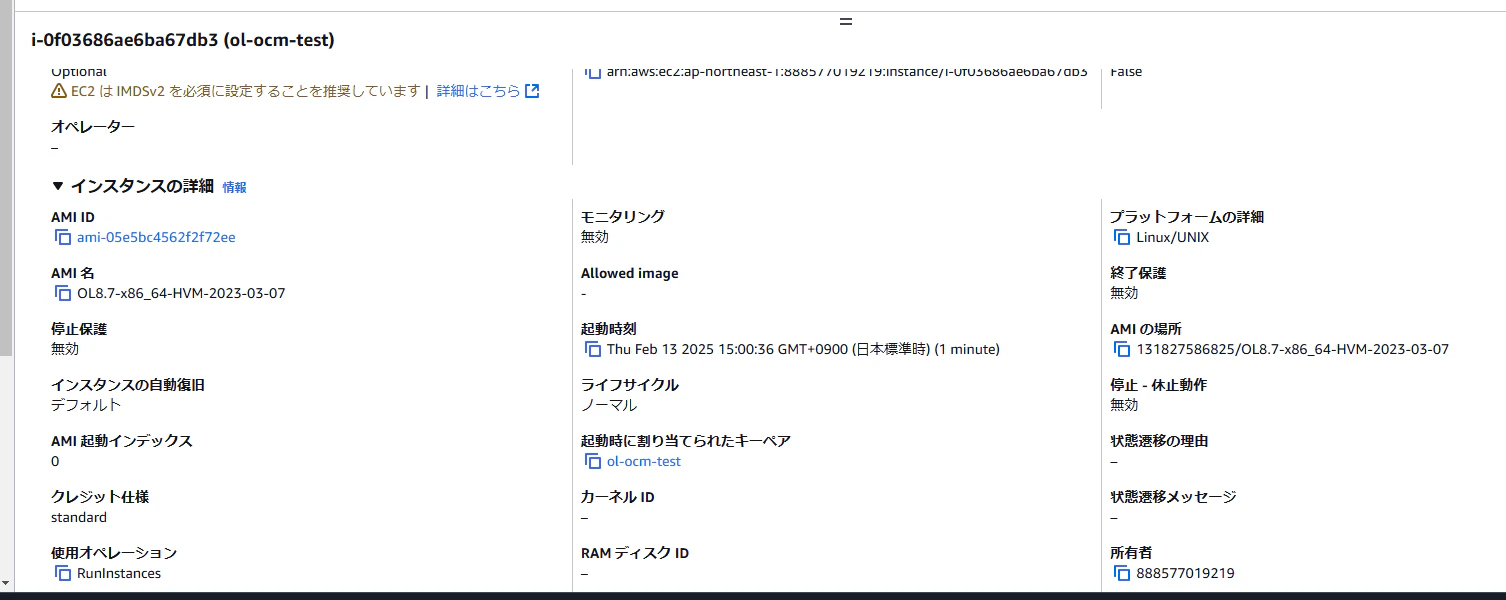Image resolution: width=1506 pixels, height=600 pixels.
Task: Click the カーネル ID label
Action: [x=618, y=497]
